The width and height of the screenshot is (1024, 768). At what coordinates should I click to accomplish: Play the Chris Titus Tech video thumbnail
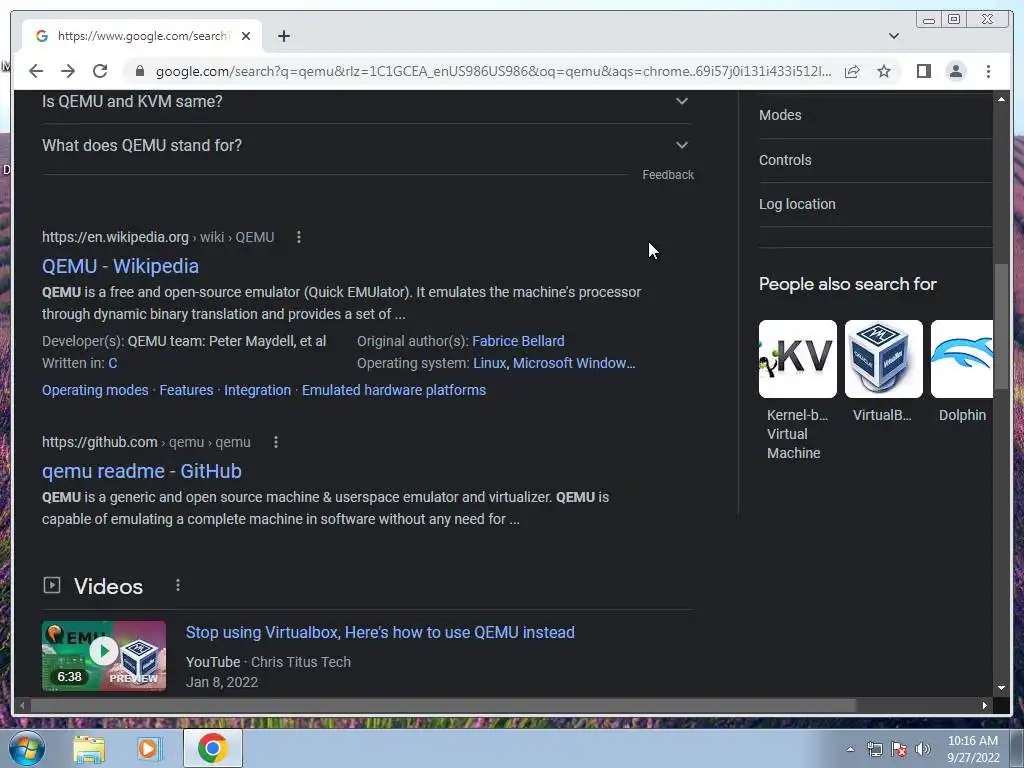(104, 656)
